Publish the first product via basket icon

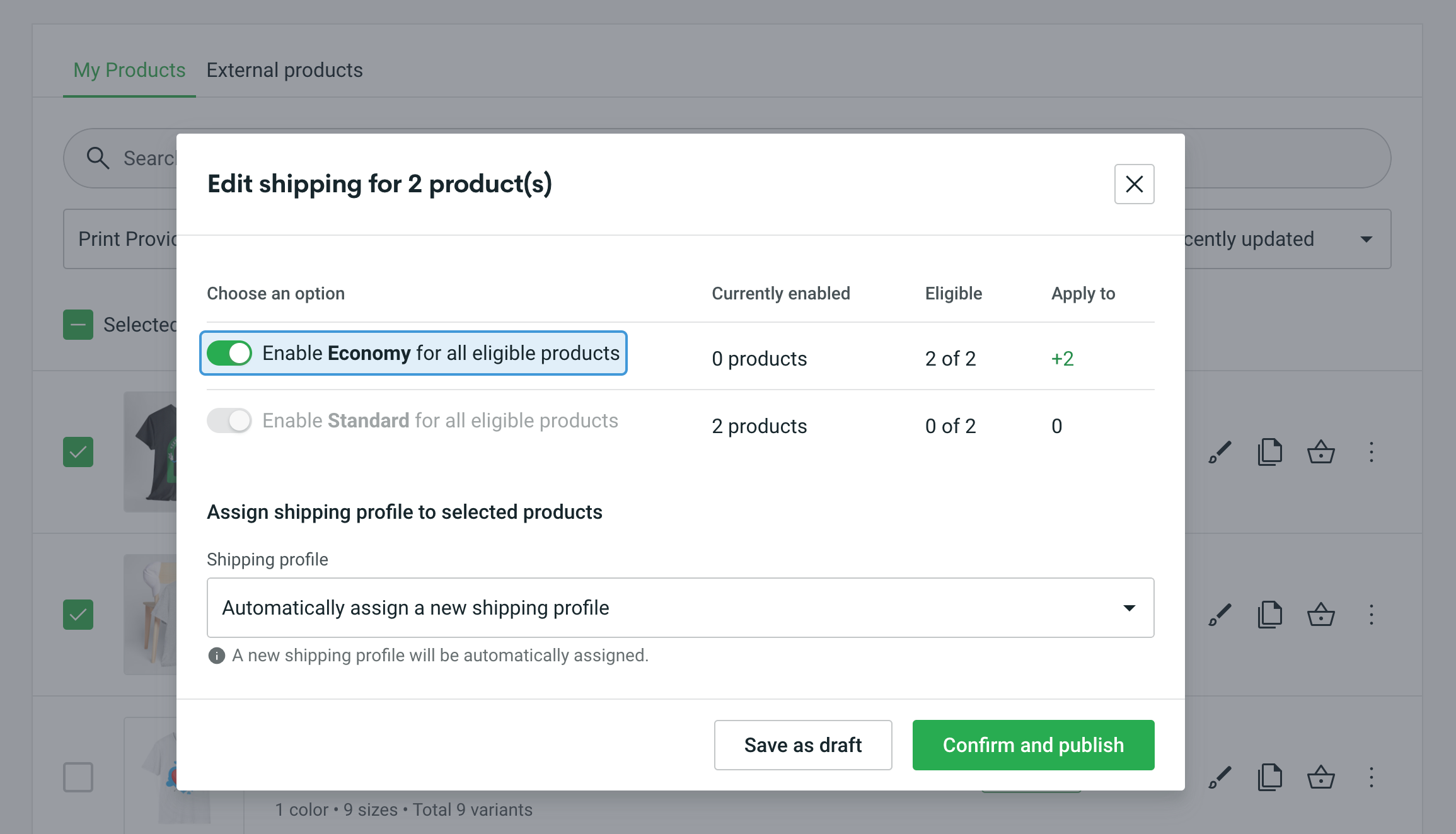pos(1322,451)
